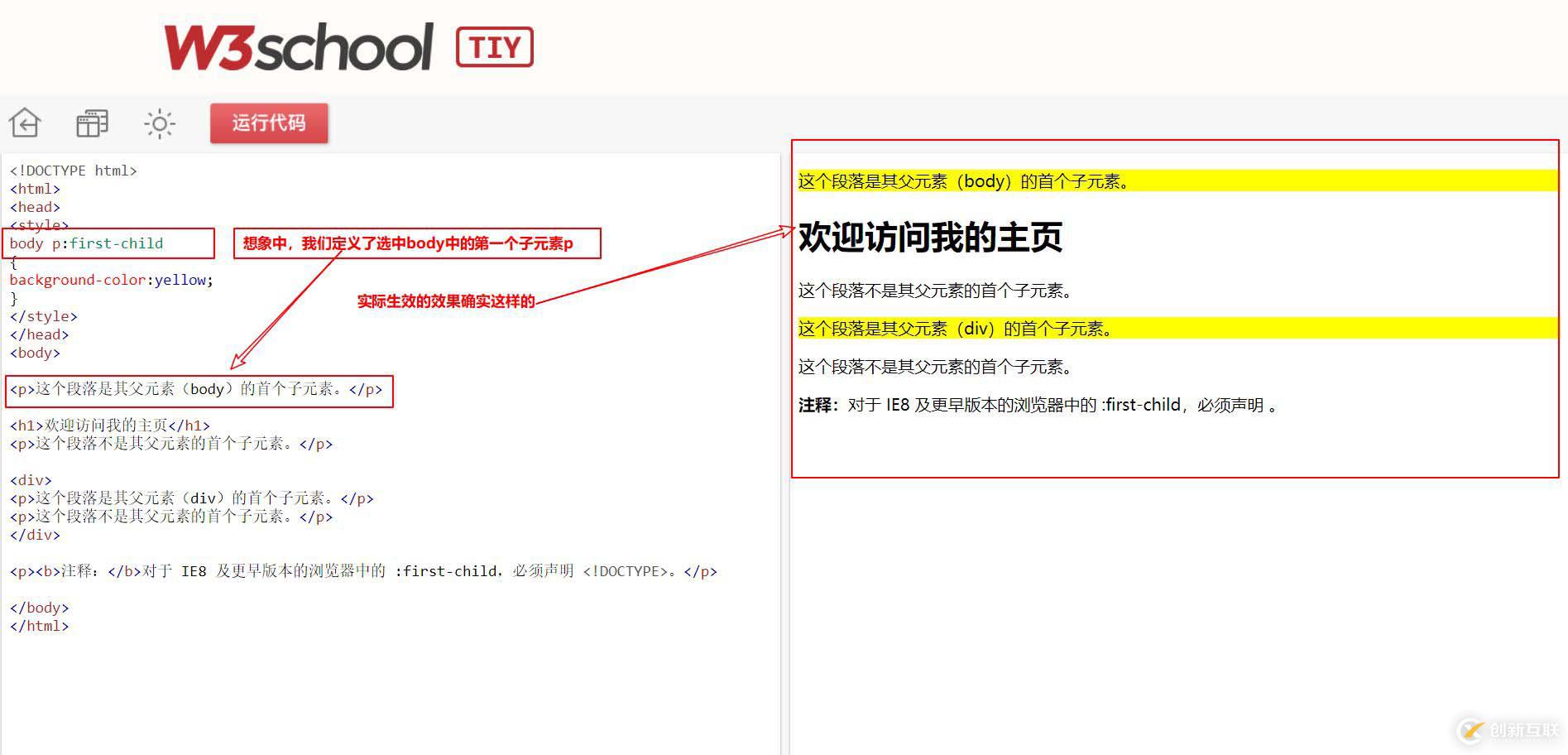Toggle light theme with the brightness icon
This screenshot has width=1568, height=755.
tap(159, 123)
